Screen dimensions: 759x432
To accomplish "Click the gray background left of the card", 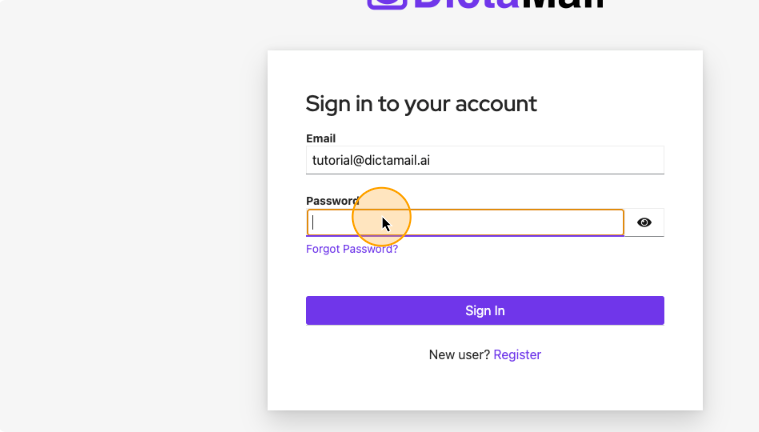I will 131,218.
